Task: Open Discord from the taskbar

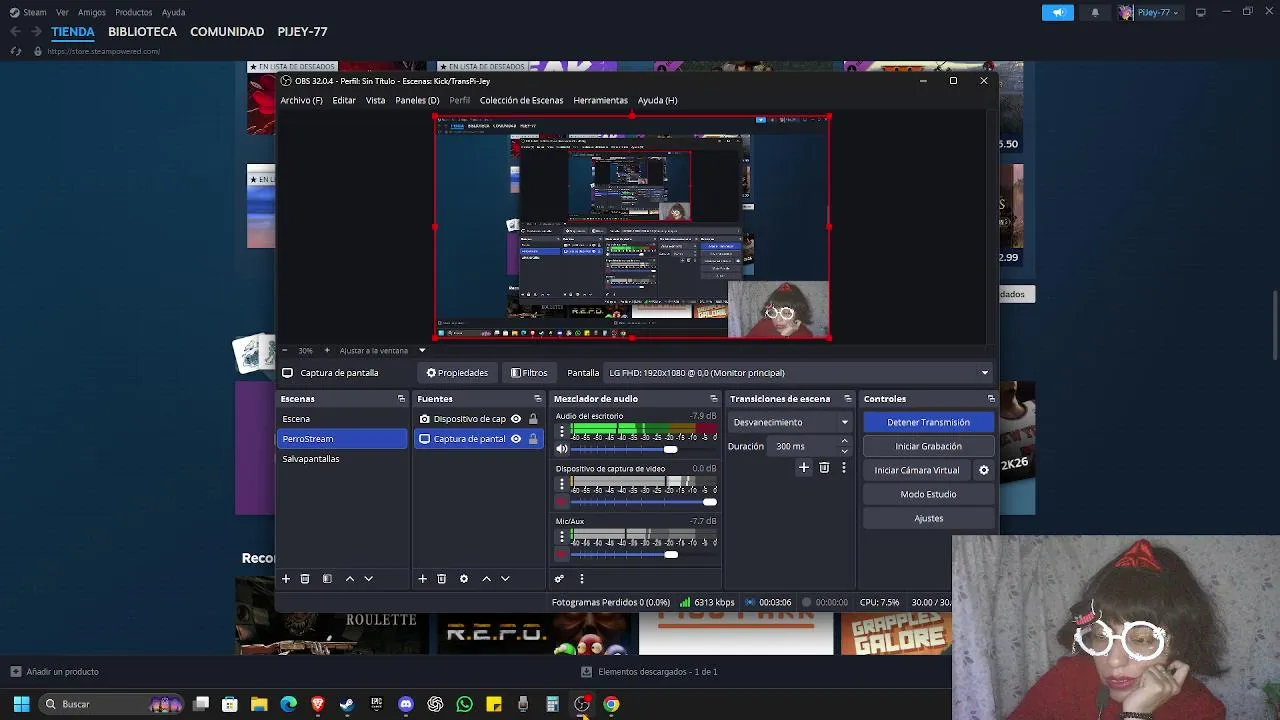Action: coord(406,704)
